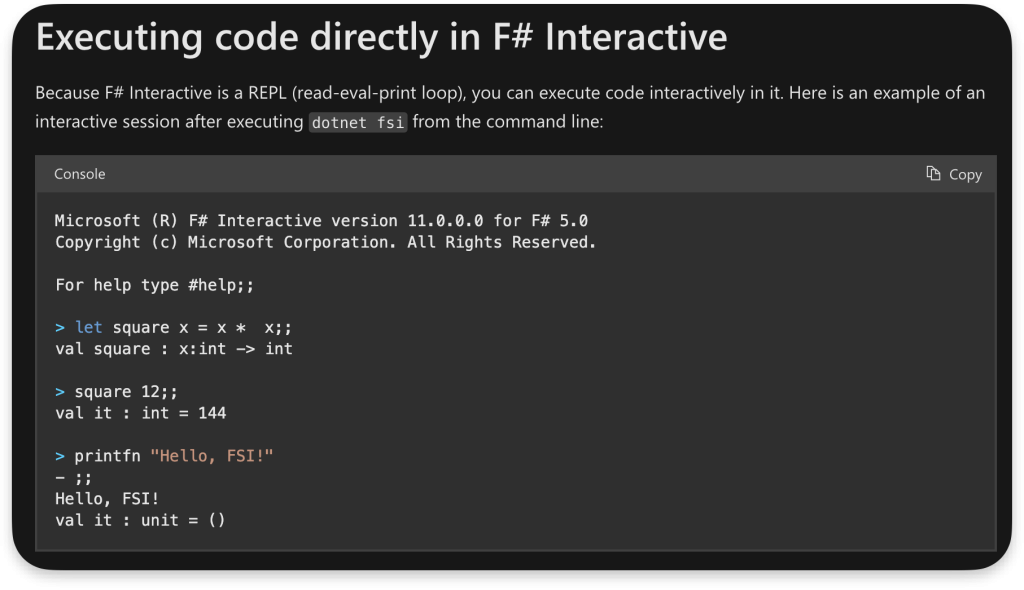Image resolution: width=1024 pixels, height=590 pixels.
Task: Click the Console language label
Action: pyautogui.click(x=79, y=174)
